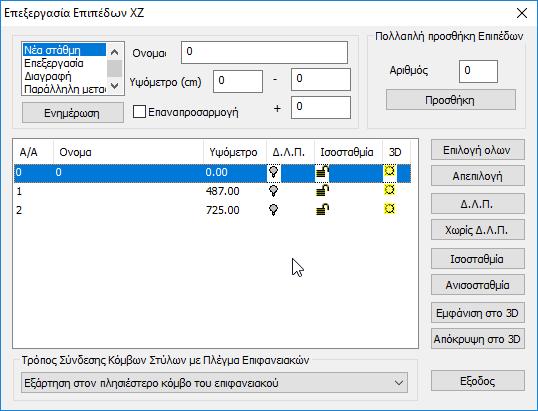Toggle Δ.Λ.Π. pin icon for level 487.00
The image size is (538, 411).
point(273,191)
